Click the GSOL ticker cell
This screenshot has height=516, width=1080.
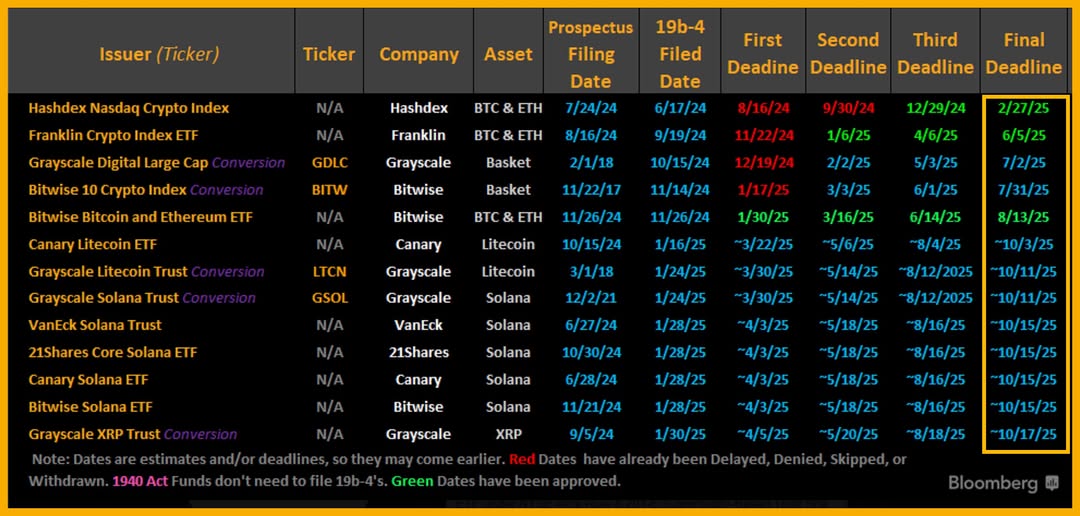[329, 298]
